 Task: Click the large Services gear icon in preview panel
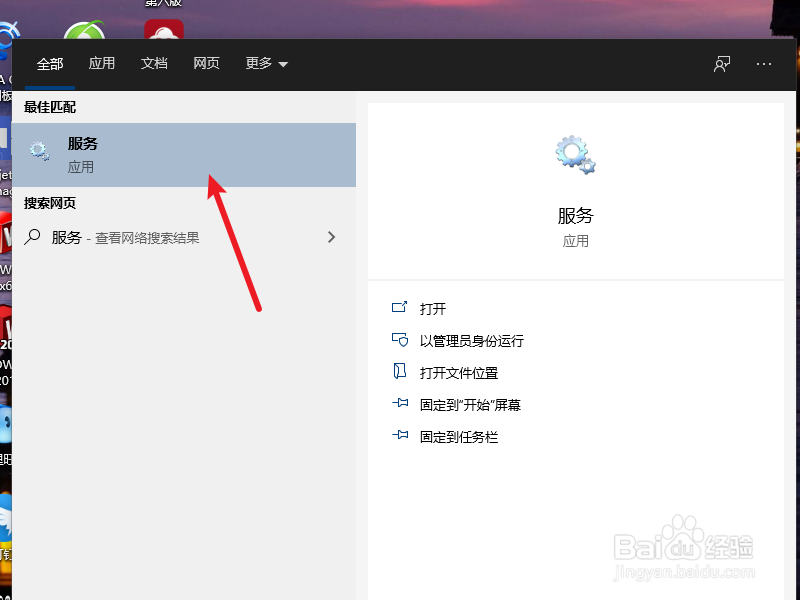[x=574, y=152]
